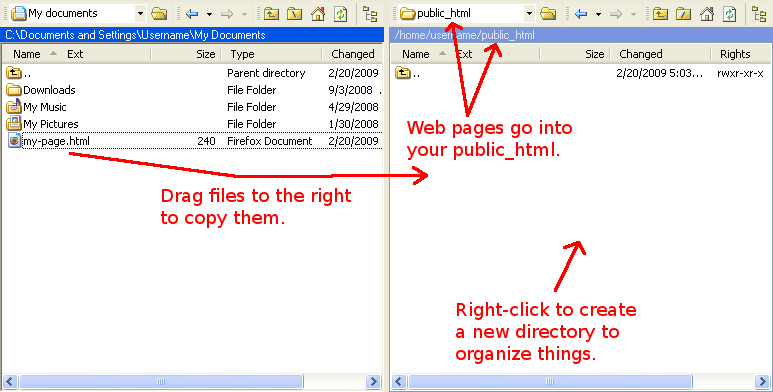Click open directory icon in remote toolbar

tap(548, 13)
